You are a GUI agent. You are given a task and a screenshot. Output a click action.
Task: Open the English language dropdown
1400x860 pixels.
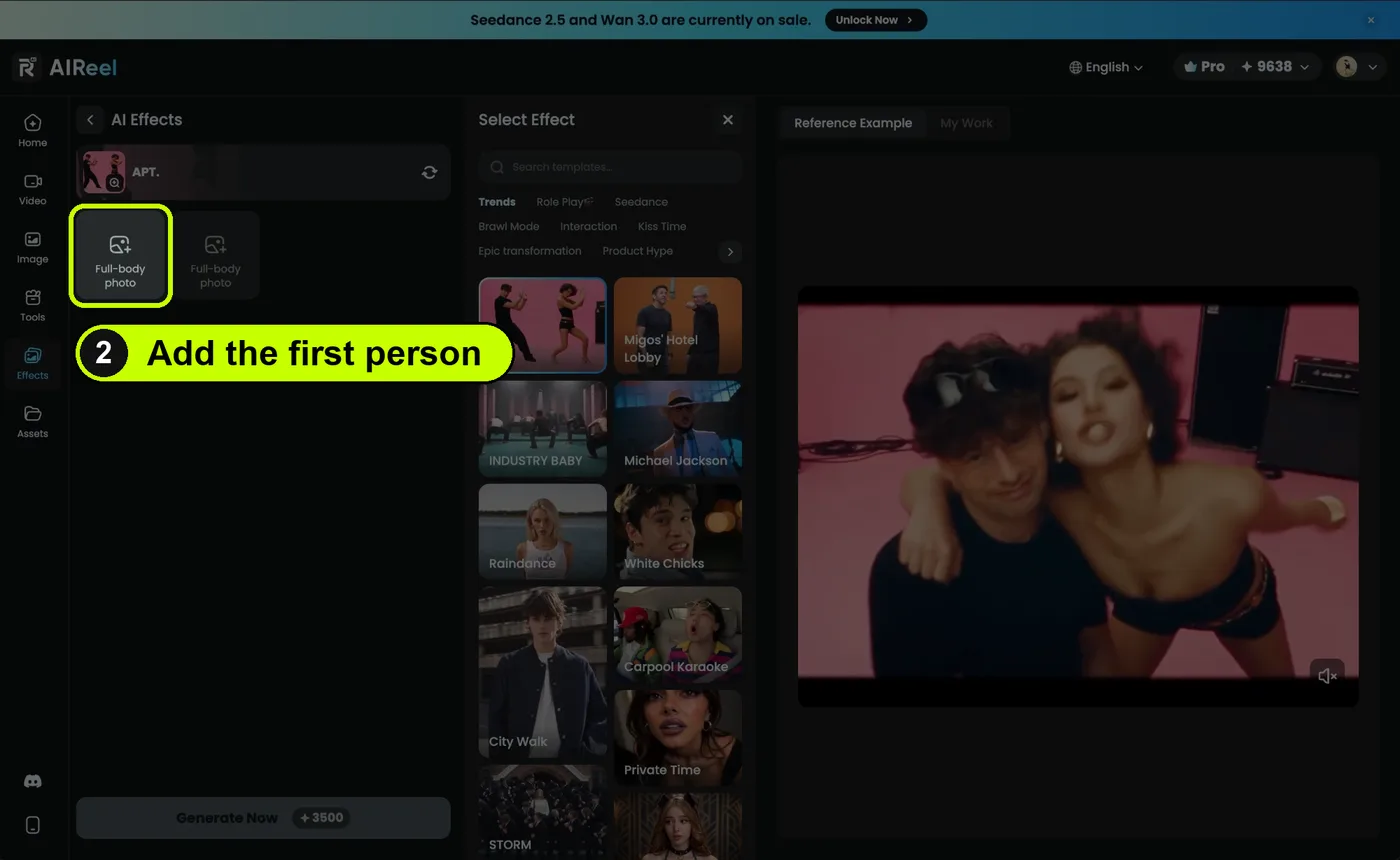tap(1106, 67)
